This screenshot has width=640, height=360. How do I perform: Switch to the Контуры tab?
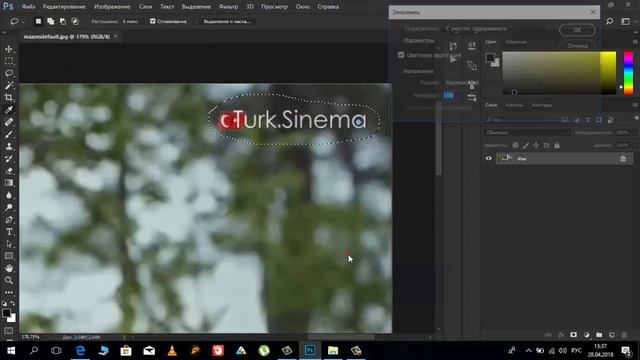[x=542, y=105]
